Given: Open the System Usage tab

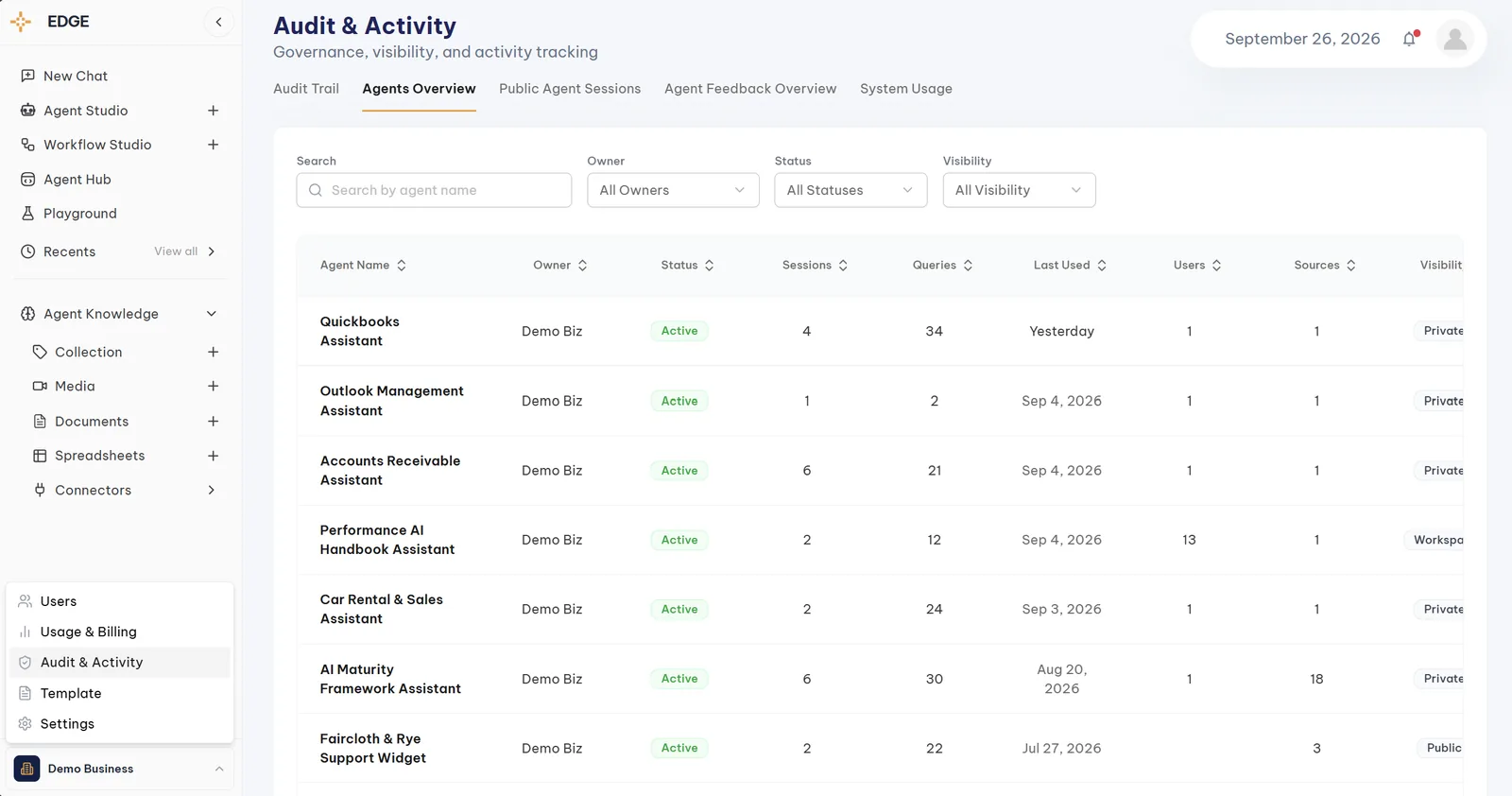Looking at the screenshot, I should [906, 89].
